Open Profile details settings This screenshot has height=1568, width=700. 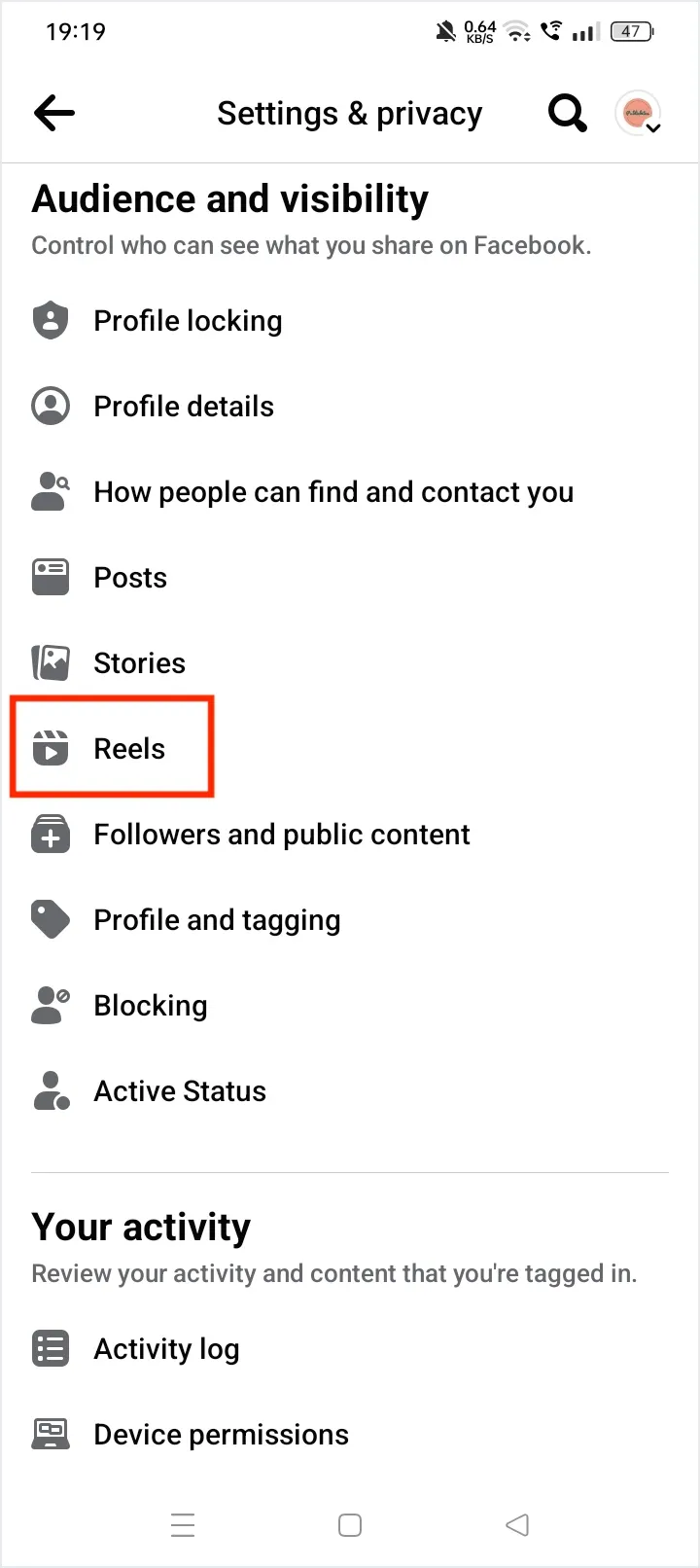184,407
